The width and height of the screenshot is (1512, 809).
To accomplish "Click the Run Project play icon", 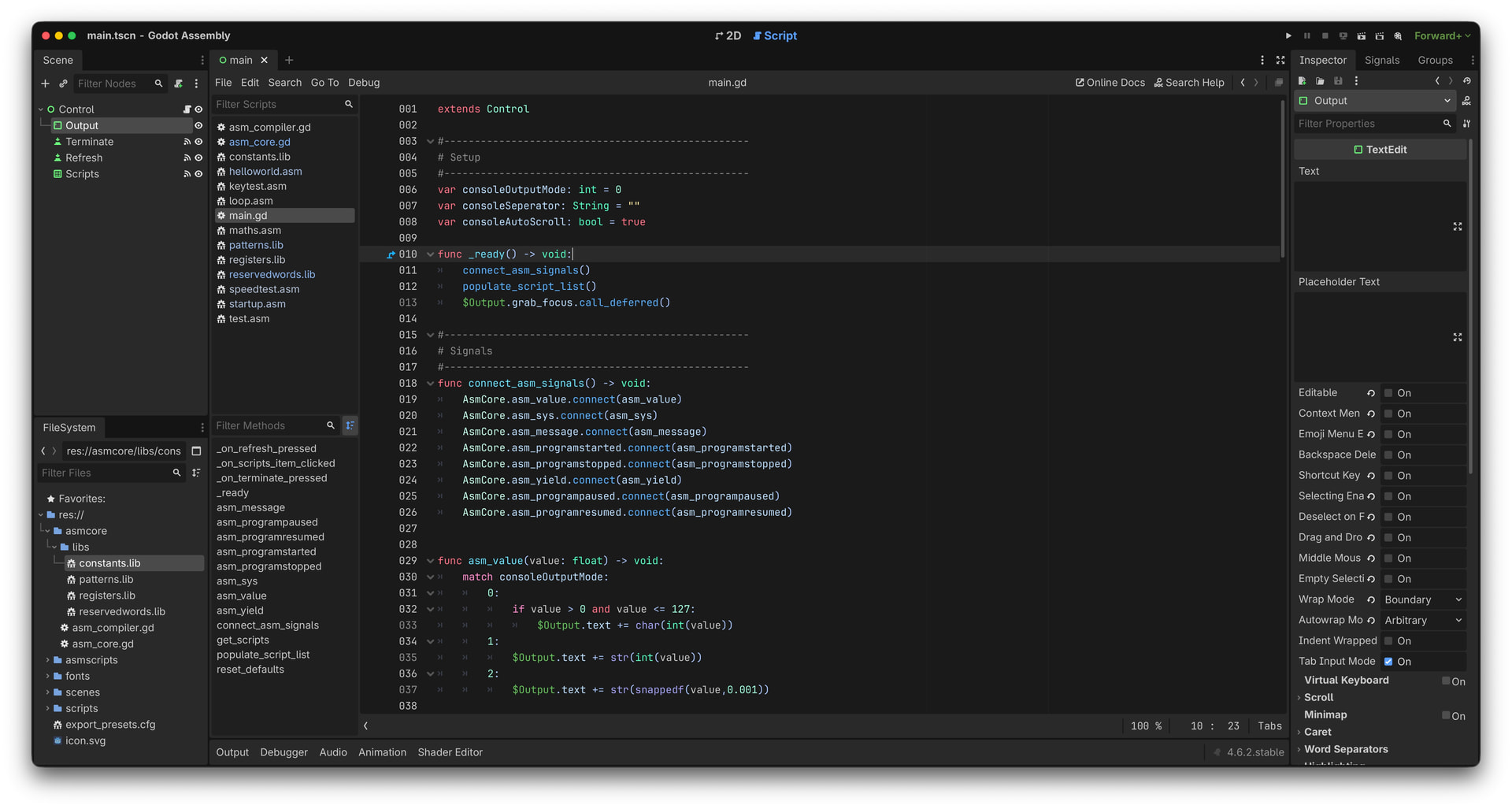I will point(1288,36).
